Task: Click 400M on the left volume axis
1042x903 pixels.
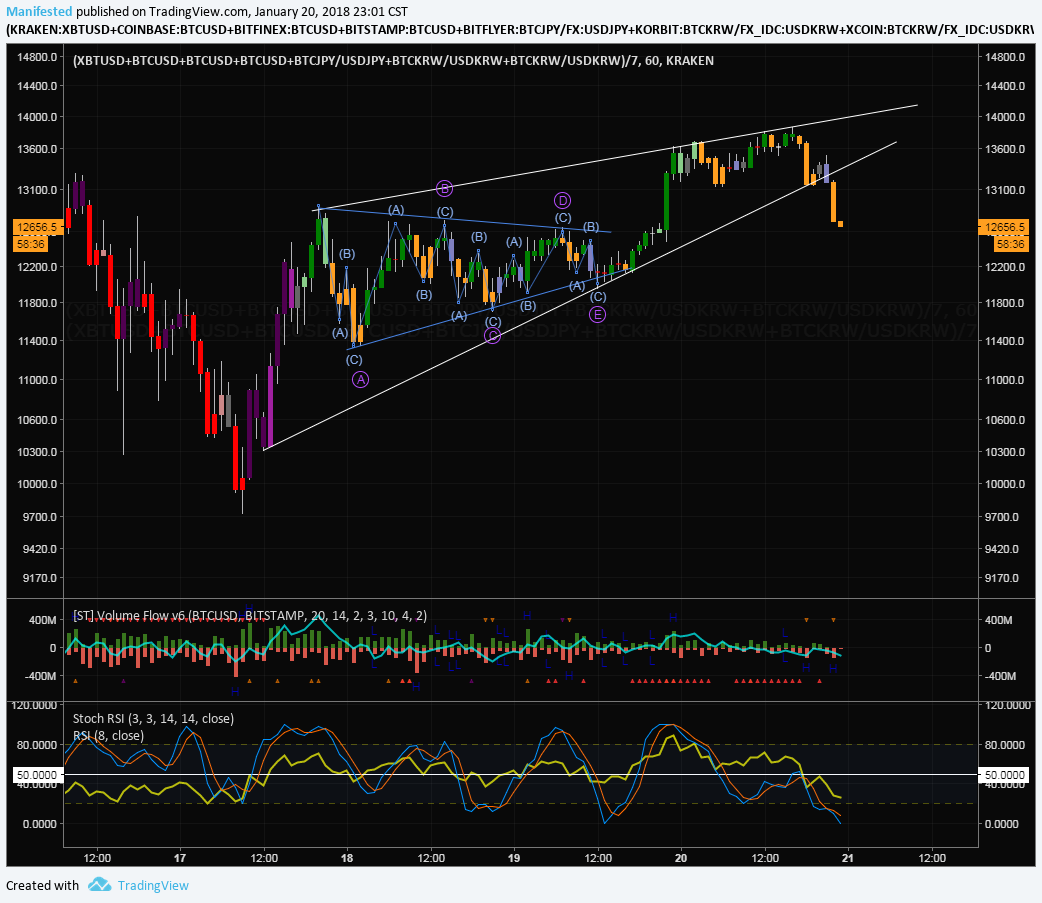Action: tap(43, 620)
